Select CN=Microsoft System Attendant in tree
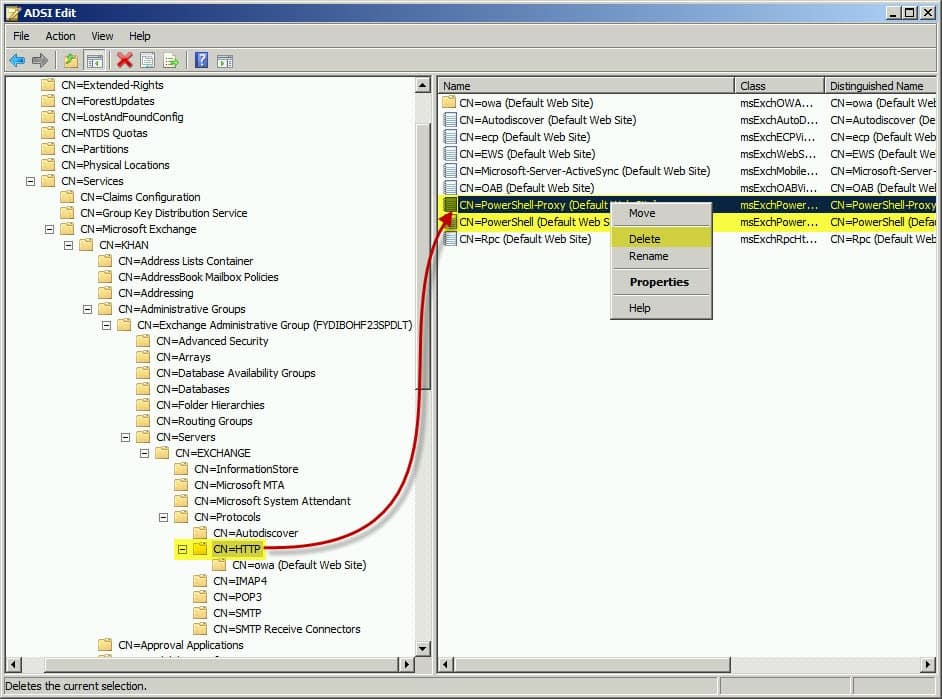 coord(272,501)
